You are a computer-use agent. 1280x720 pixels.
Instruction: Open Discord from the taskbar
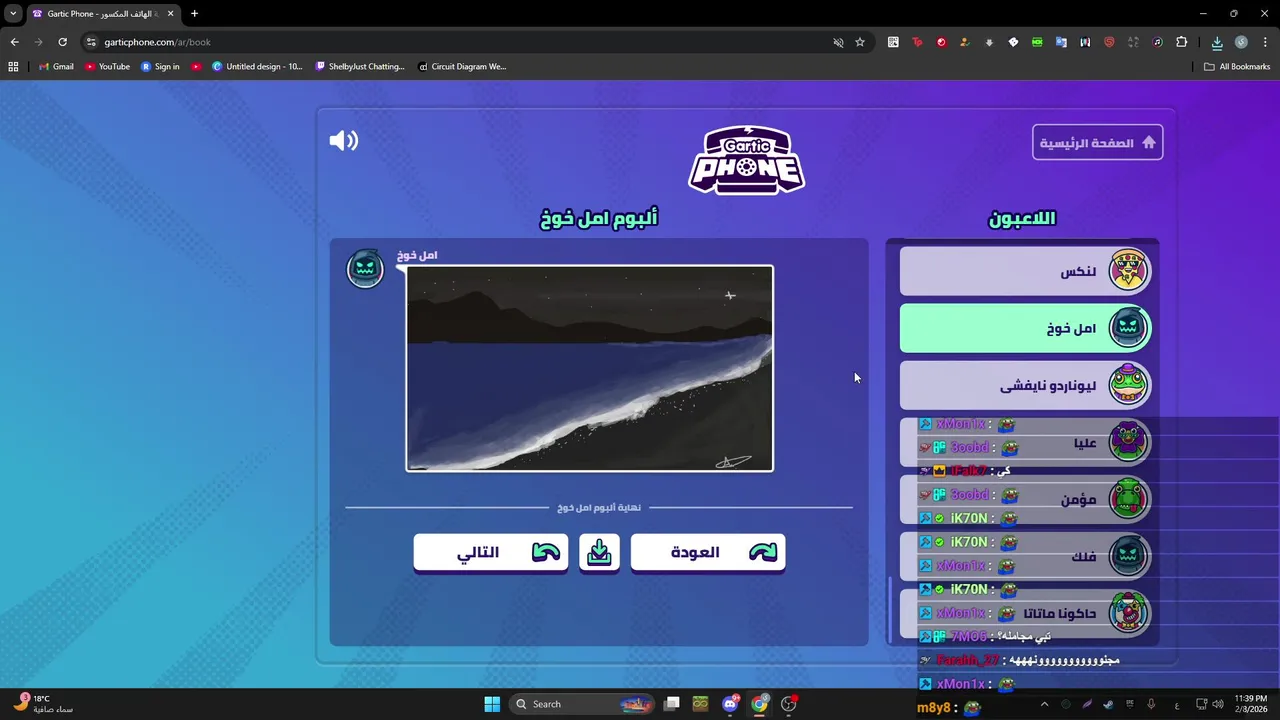(x=731, y=704)
